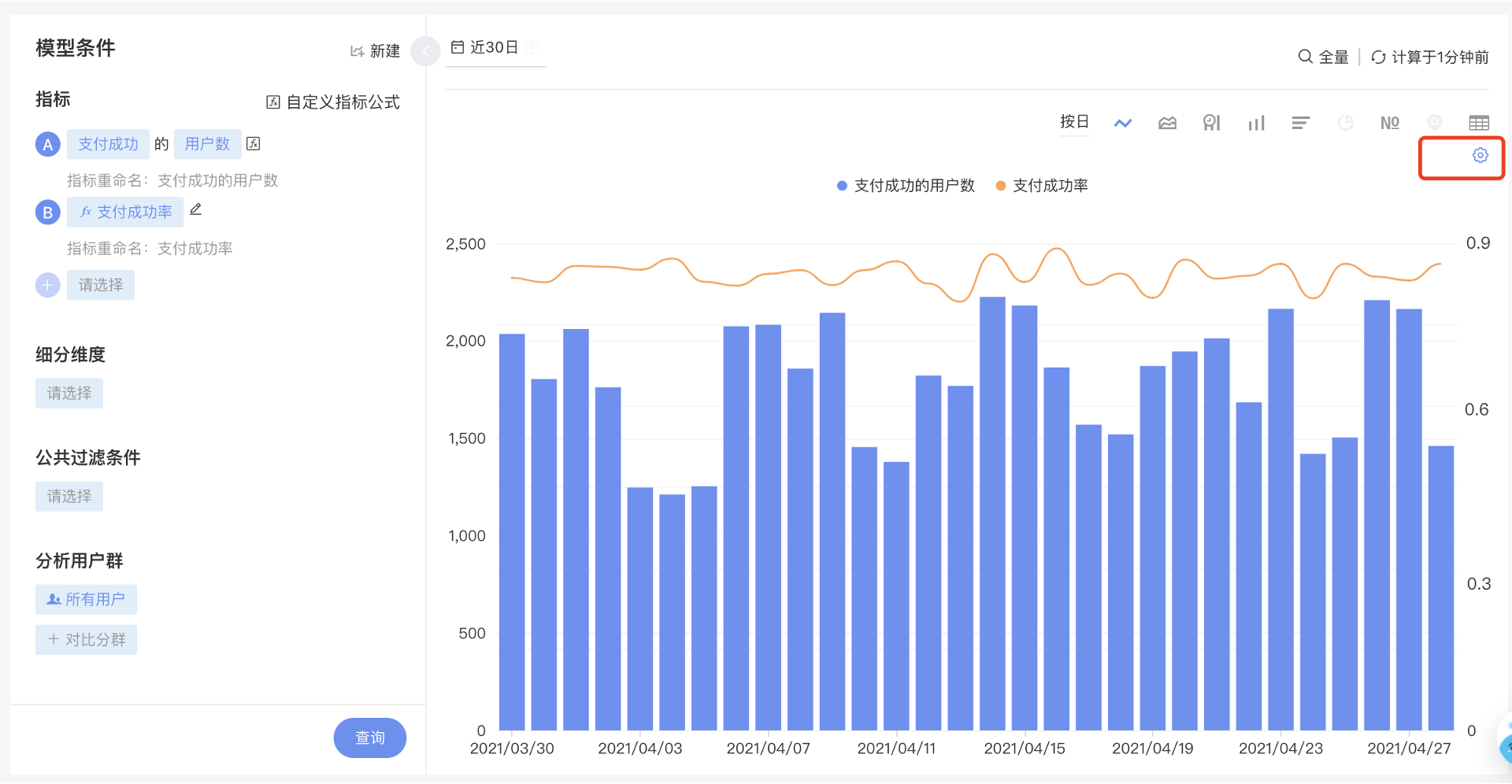Click the A indicator badge
The height and width of the screenshot is (784, 1512).
47,144
